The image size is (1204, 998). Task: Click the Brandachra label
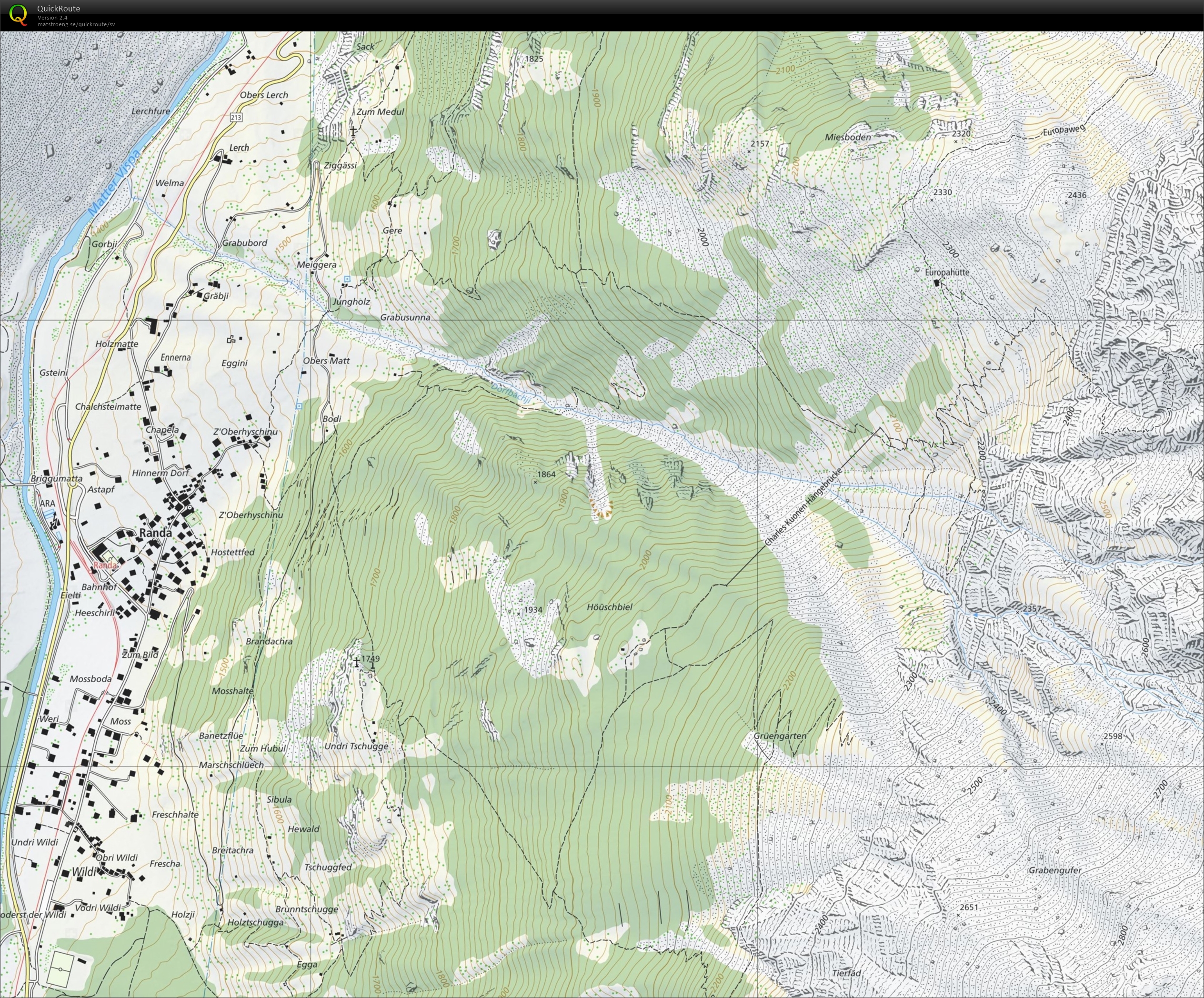coord(269,641)
